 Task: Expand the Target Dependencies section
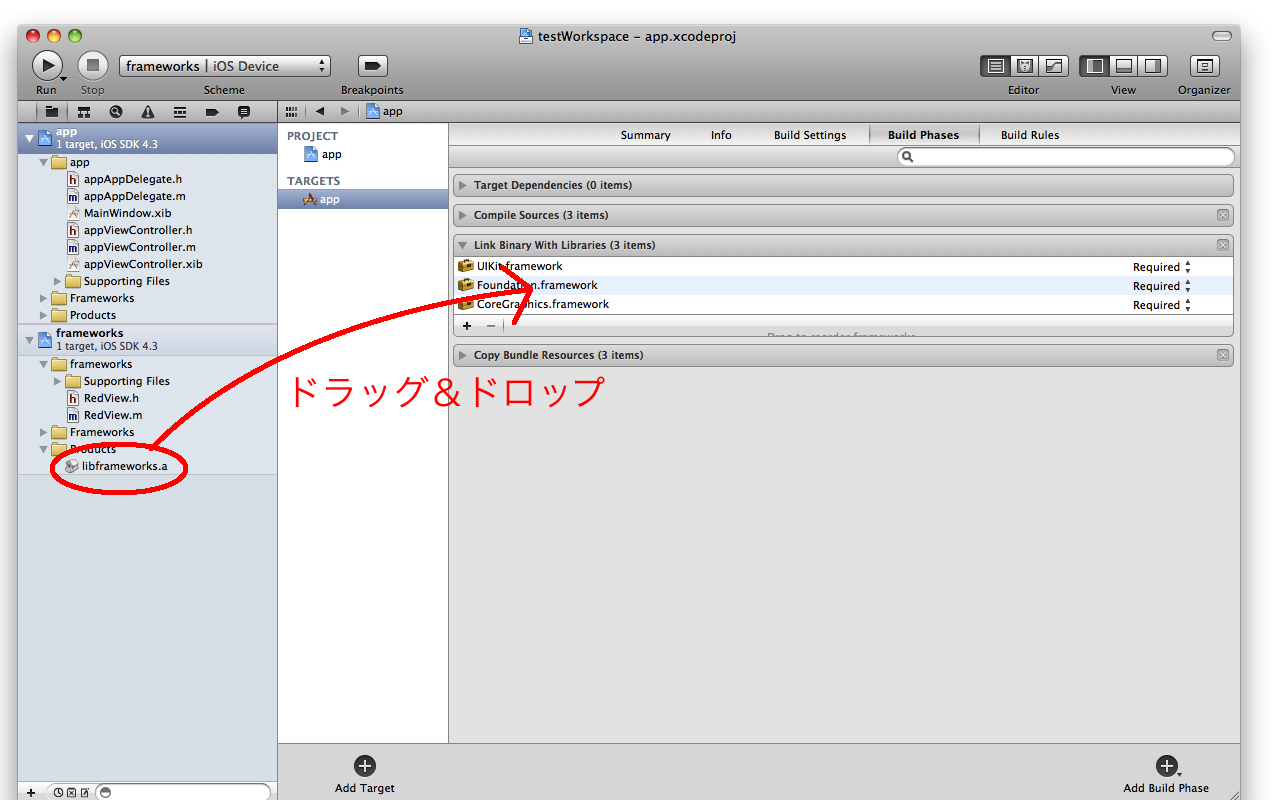coord(463,186)
